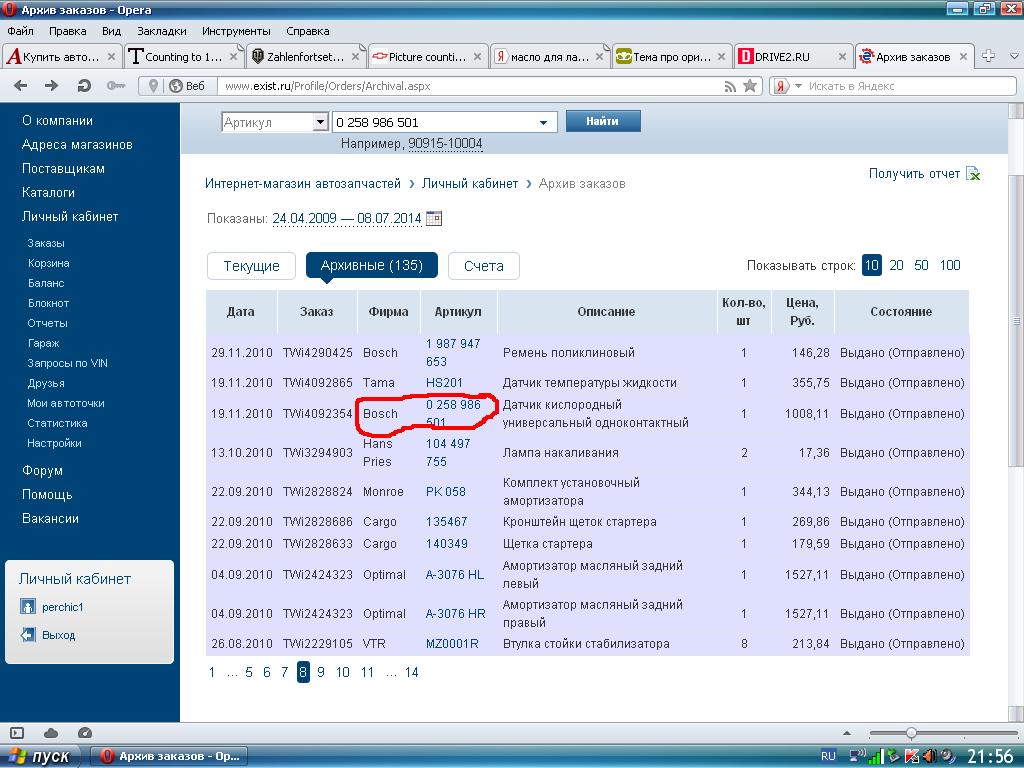
Task: Switch to the Текущие orders tab
Action: click(251, 266)
